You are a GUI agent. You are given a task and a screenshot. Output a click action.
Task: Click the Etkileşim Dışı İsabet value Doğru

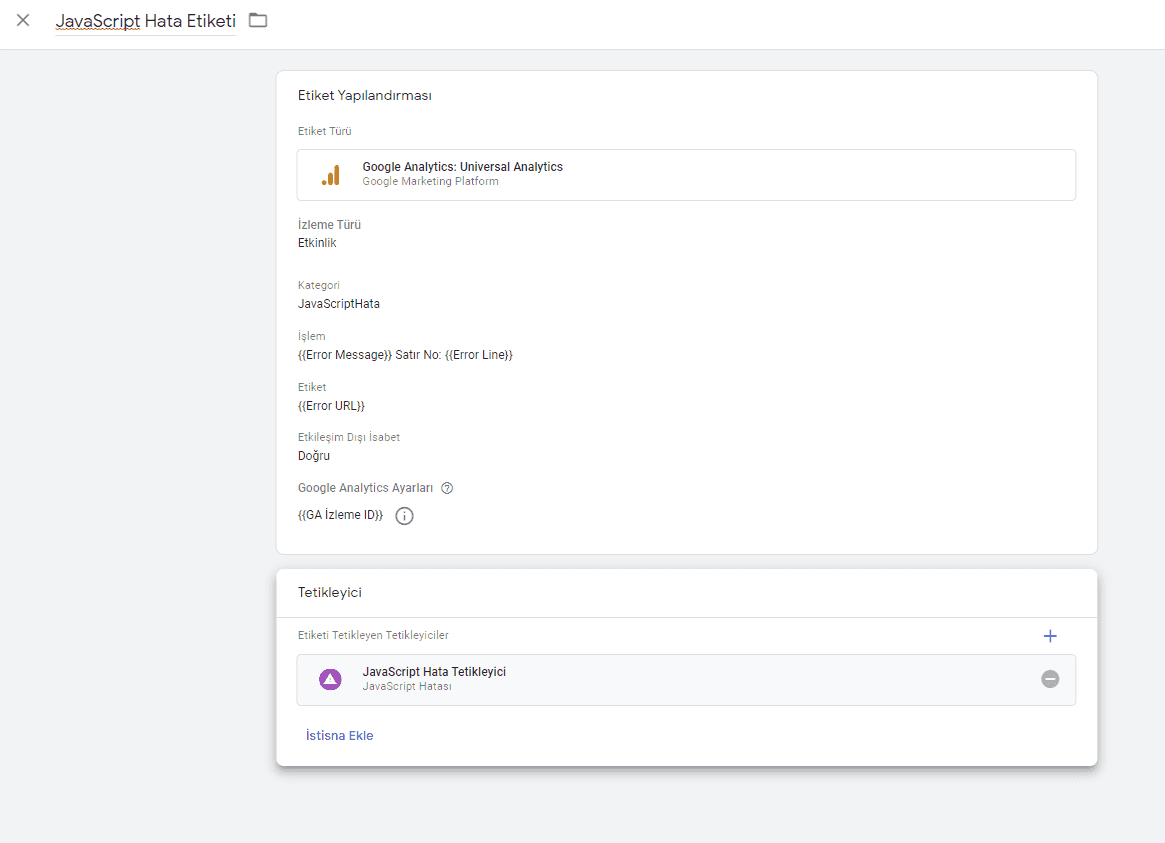coord(314,456)
